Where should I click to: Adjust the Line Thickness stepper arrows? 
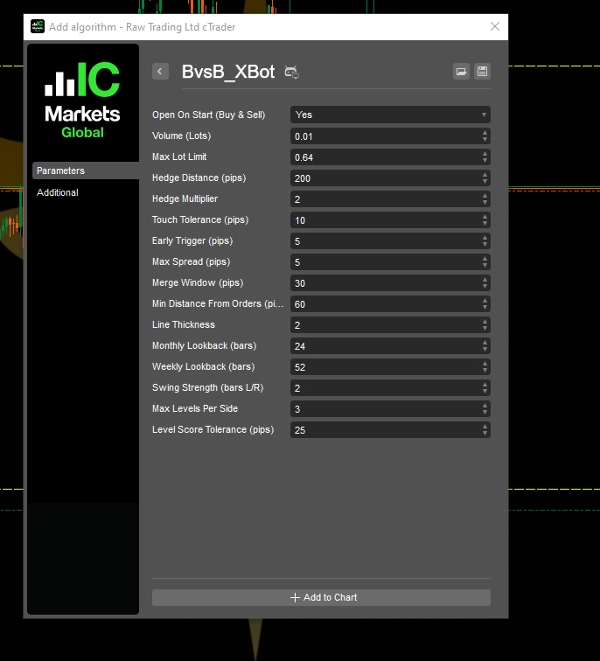tap(485, 325)
